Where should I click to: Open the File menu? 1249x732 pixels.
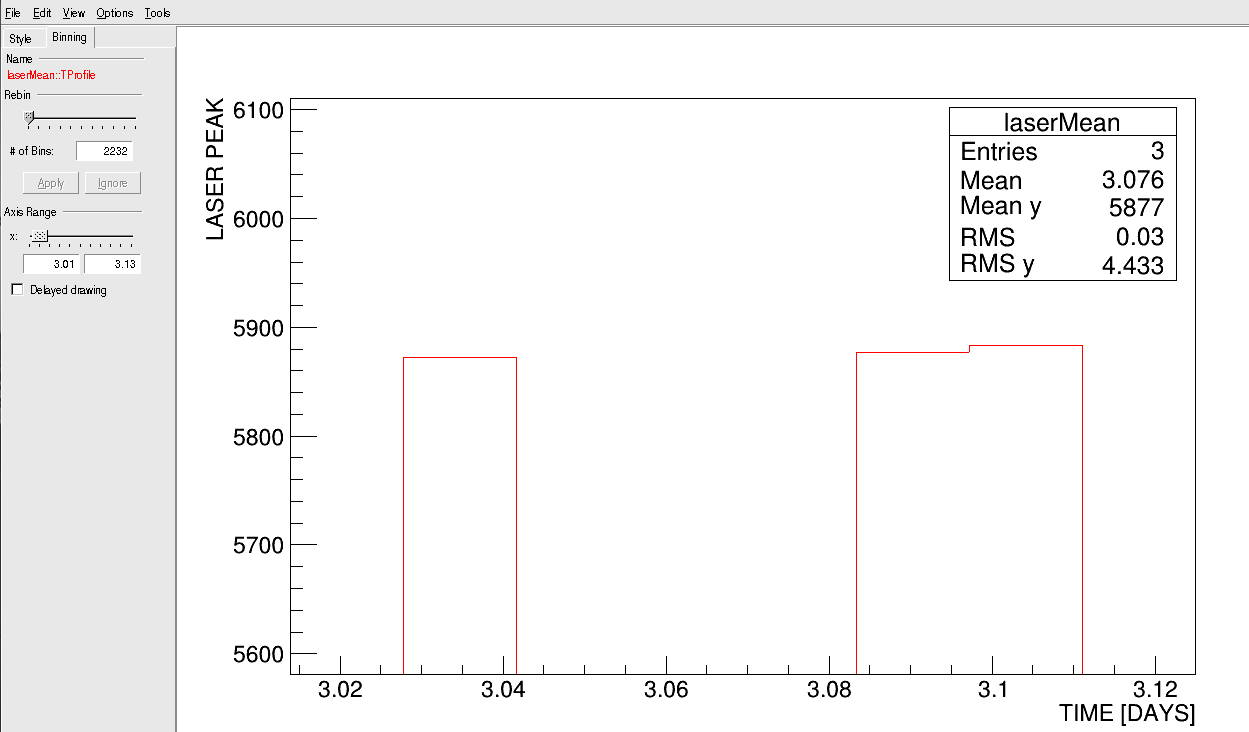[13, 13]
